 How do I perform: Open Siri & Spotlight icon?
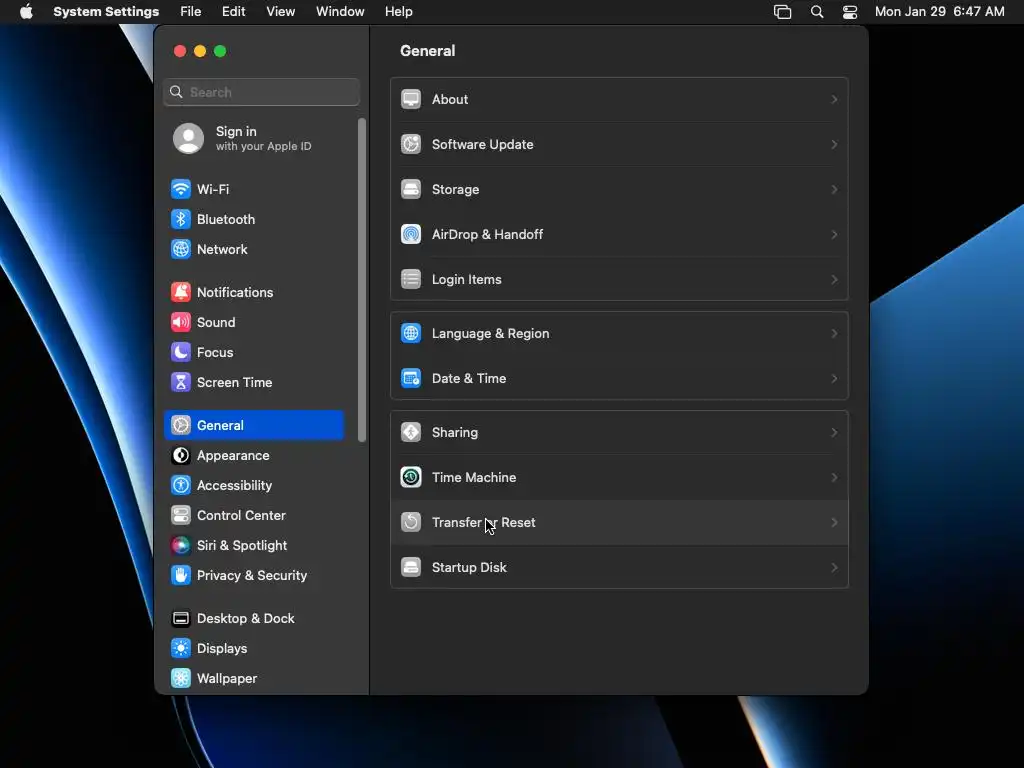(181, 546)
